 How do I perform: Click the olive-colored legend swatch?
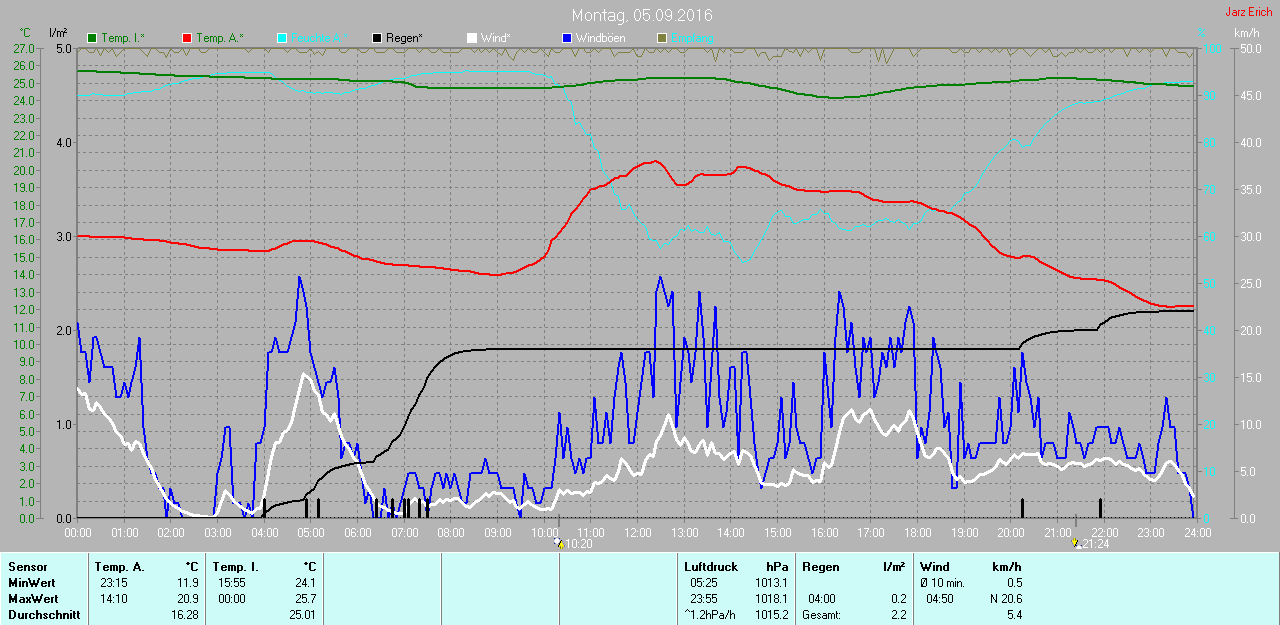click(x=661, y=38)
